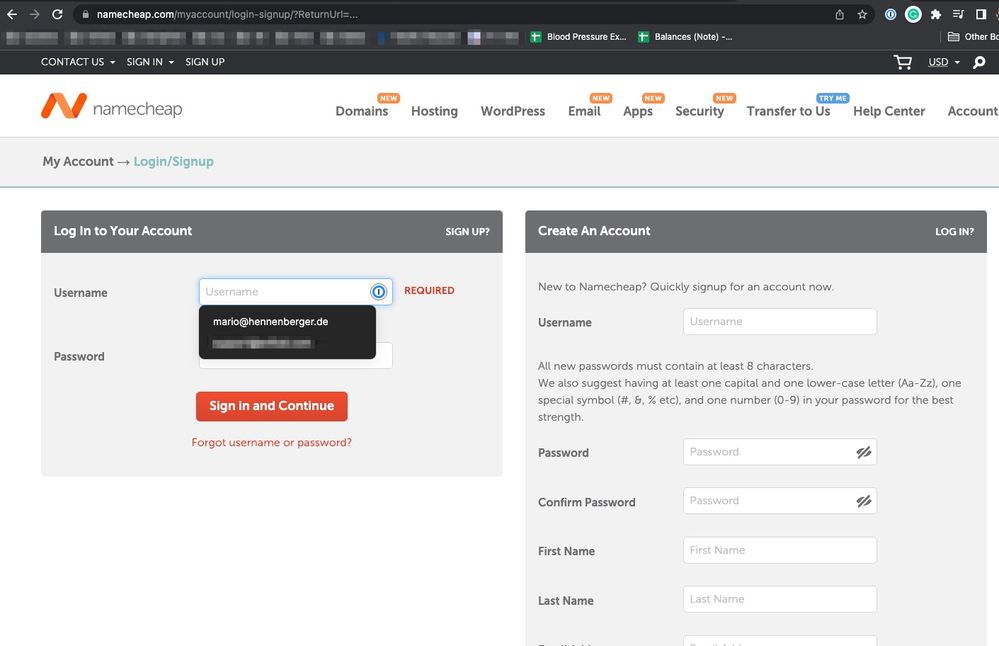The height and width of the screenshot is (646, 999).
Task: Open the site search magnifier icon
Action: point(979,62)
